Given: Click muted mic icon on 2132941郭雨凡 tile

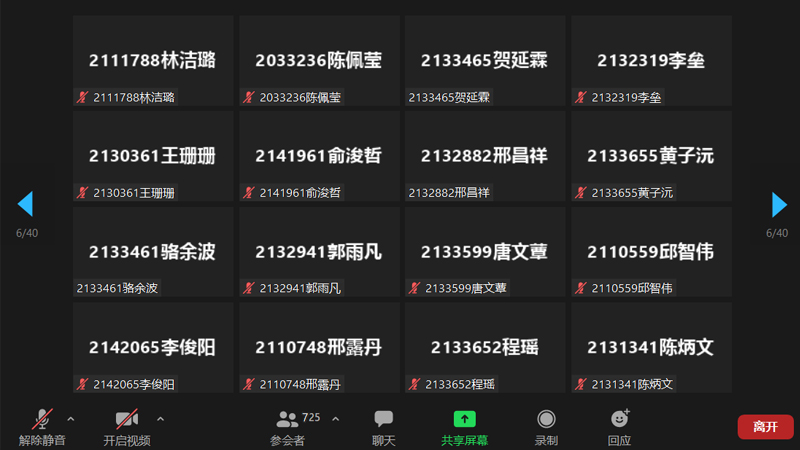Looking at the screenshot, I should 248,288.
